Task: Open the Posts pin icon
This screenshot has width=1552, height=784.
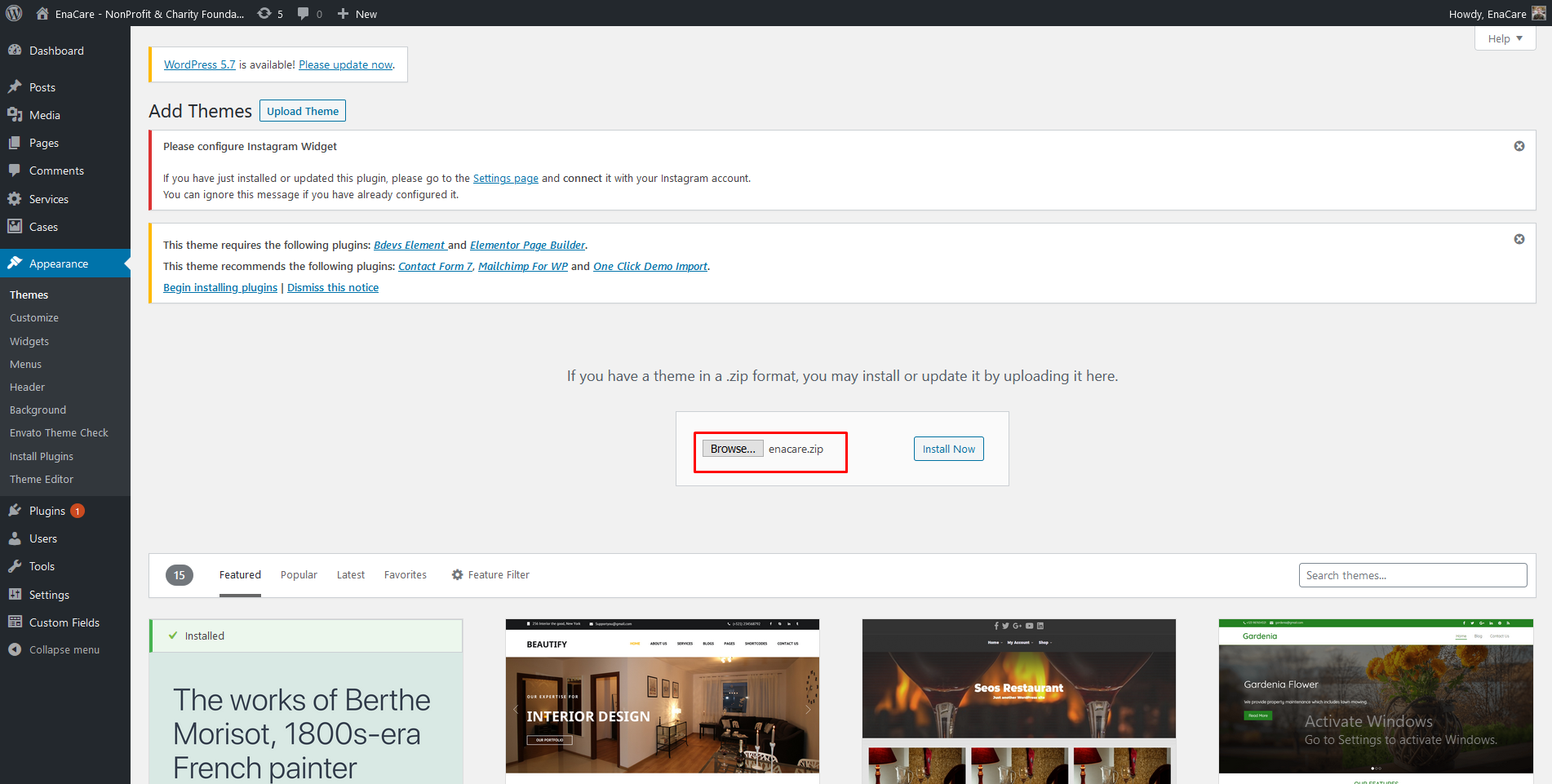Action: [15, 86]
